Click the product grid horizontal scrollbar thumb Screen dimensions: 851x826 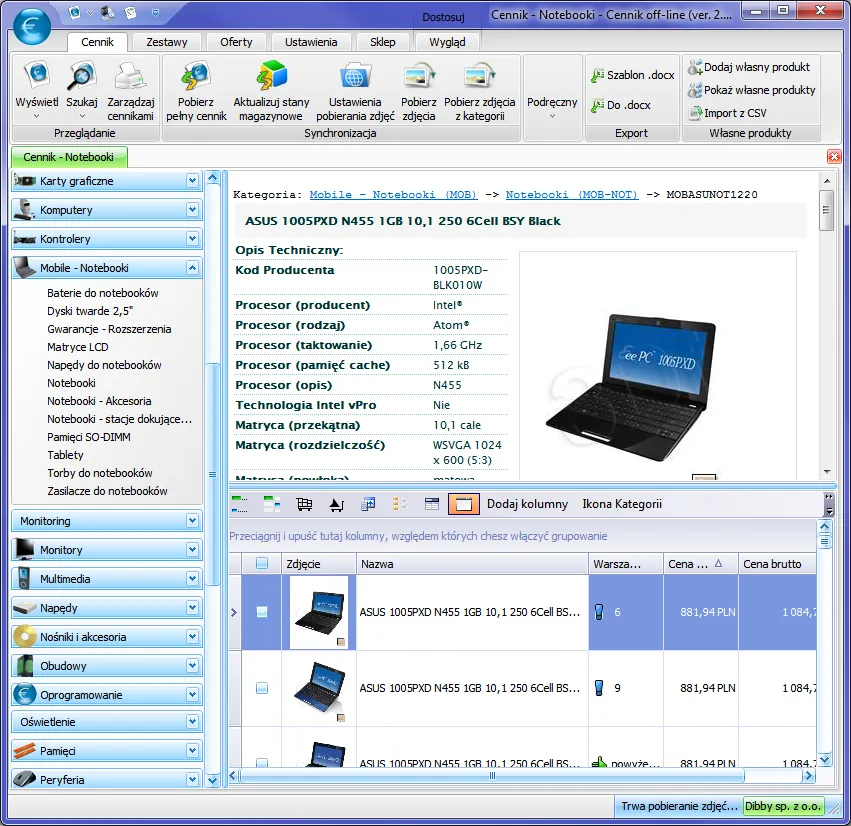pyautogui.click(x=492, y=776)
